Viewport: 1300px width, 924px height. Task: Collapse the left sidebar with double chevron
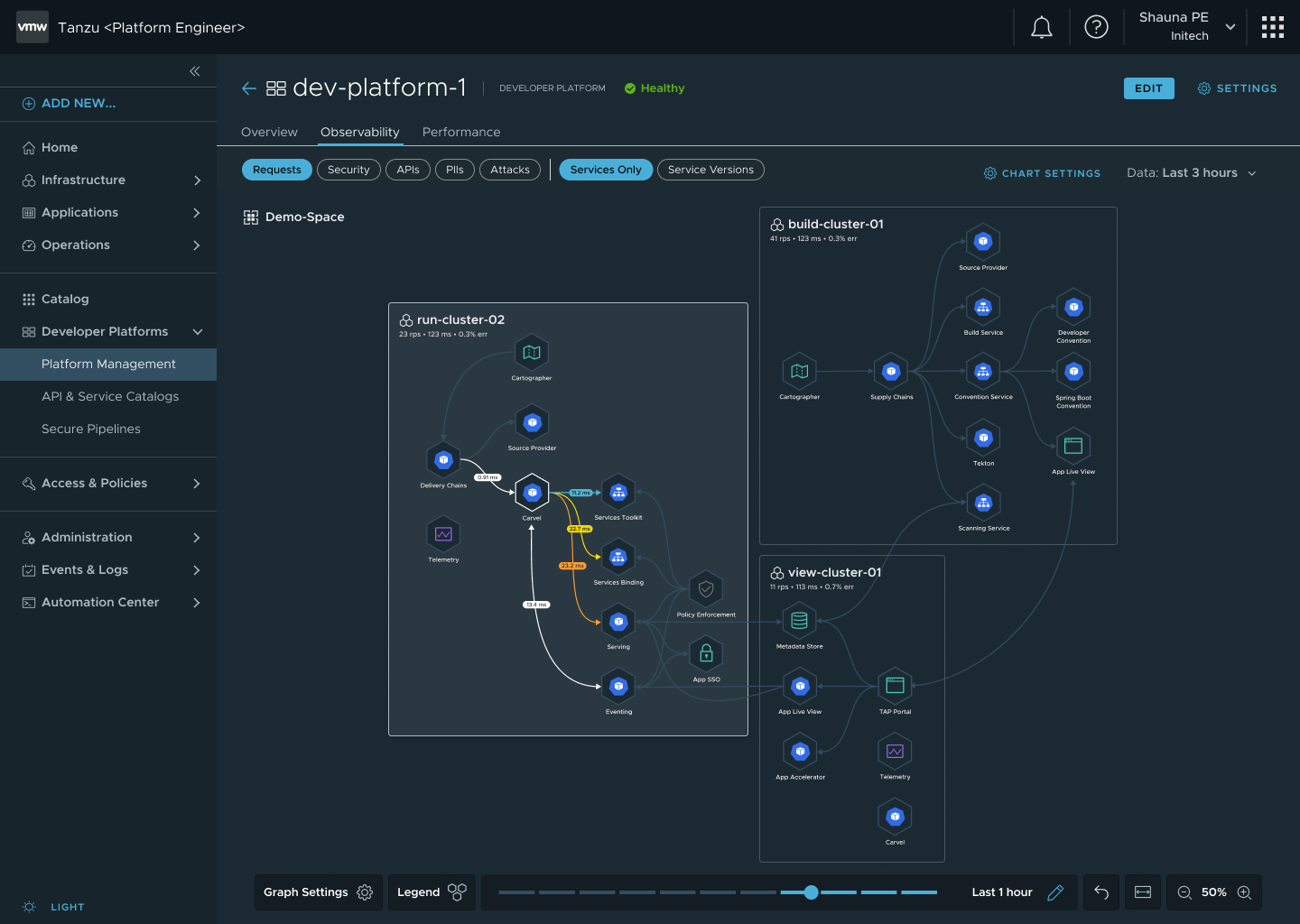point(195,71)
